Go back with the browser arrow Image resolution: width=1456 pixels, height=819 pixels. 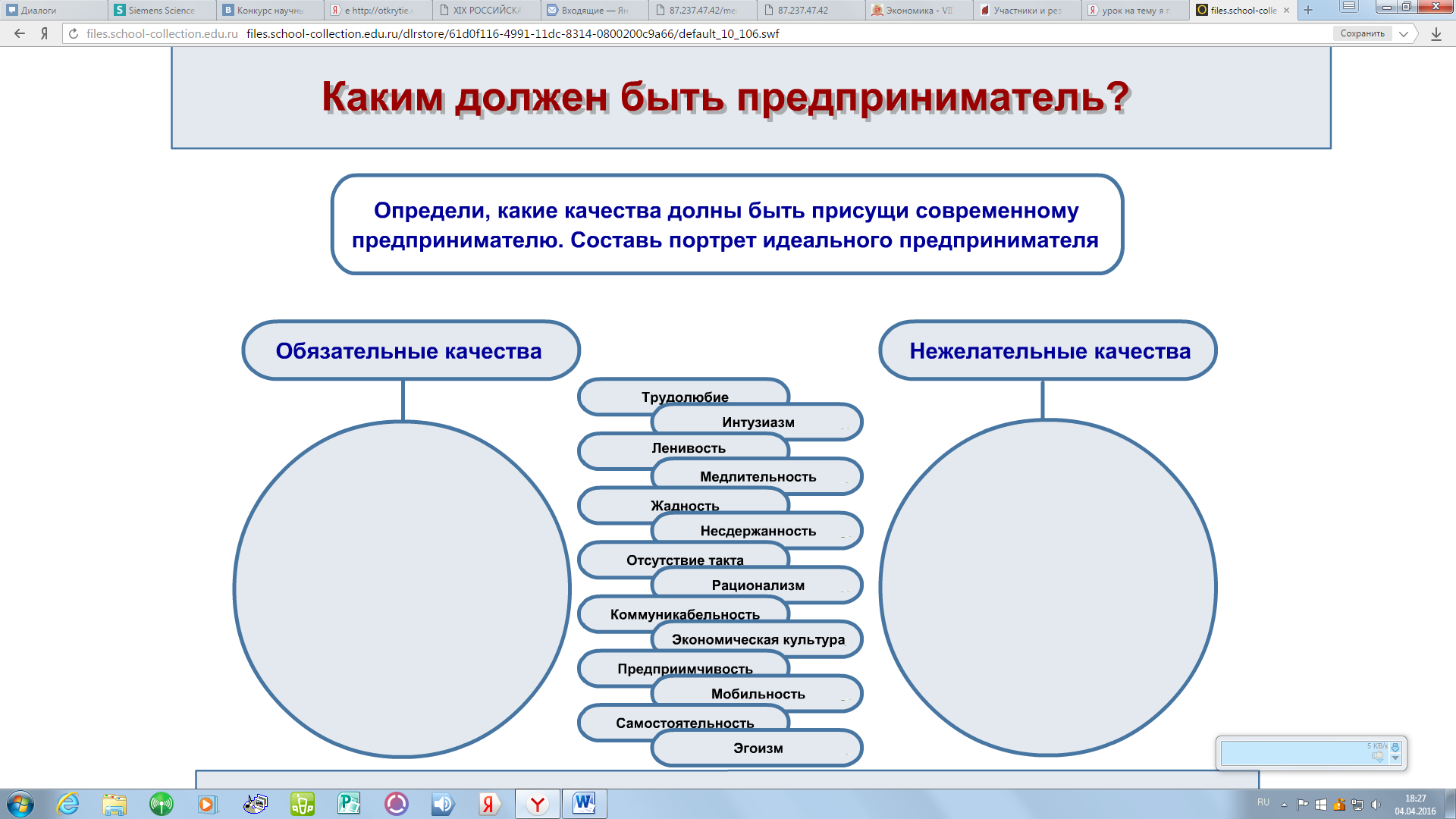click(20, 33)
